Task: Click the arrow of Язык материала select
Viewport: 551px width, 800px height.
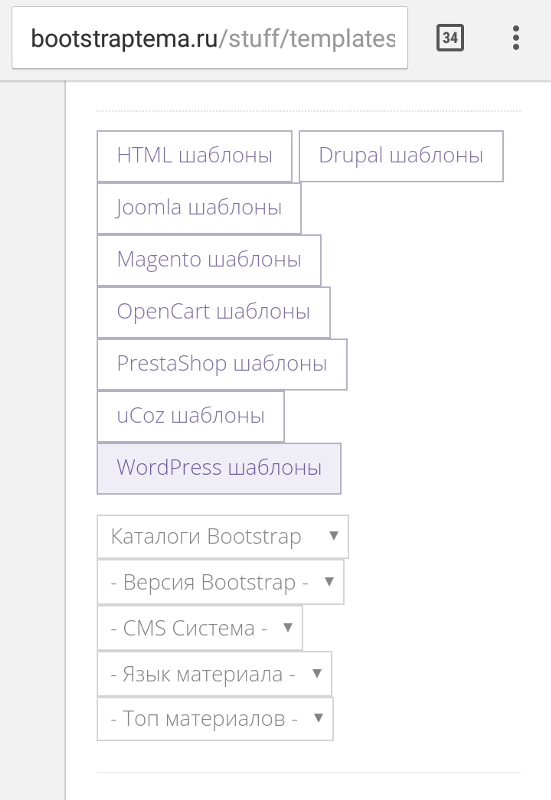Action: click(317, 673)
